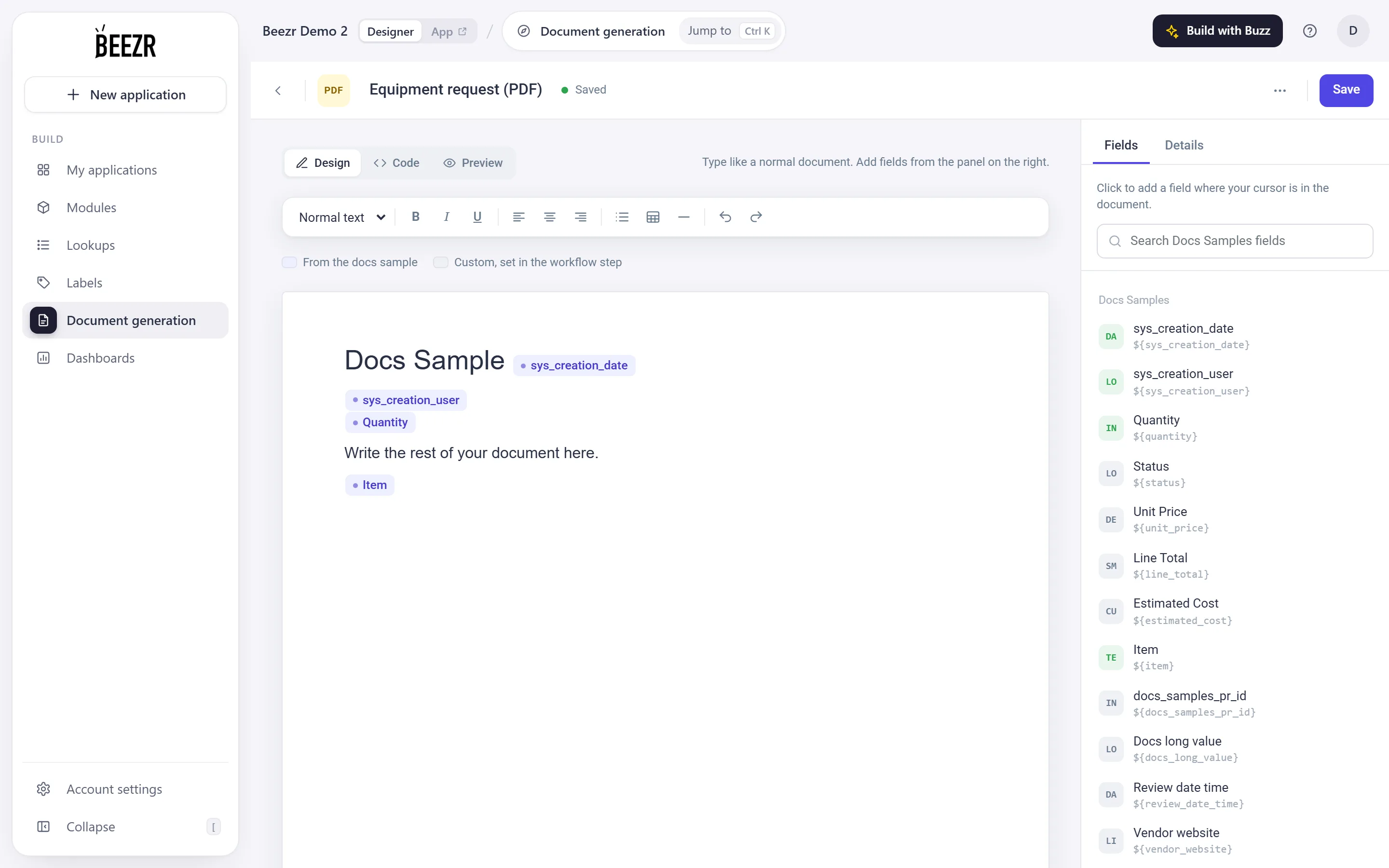This screenshot has height=868, width=1389.
Task: Select the sys_creation_date chip in document
Action: (x=574, y=366)
